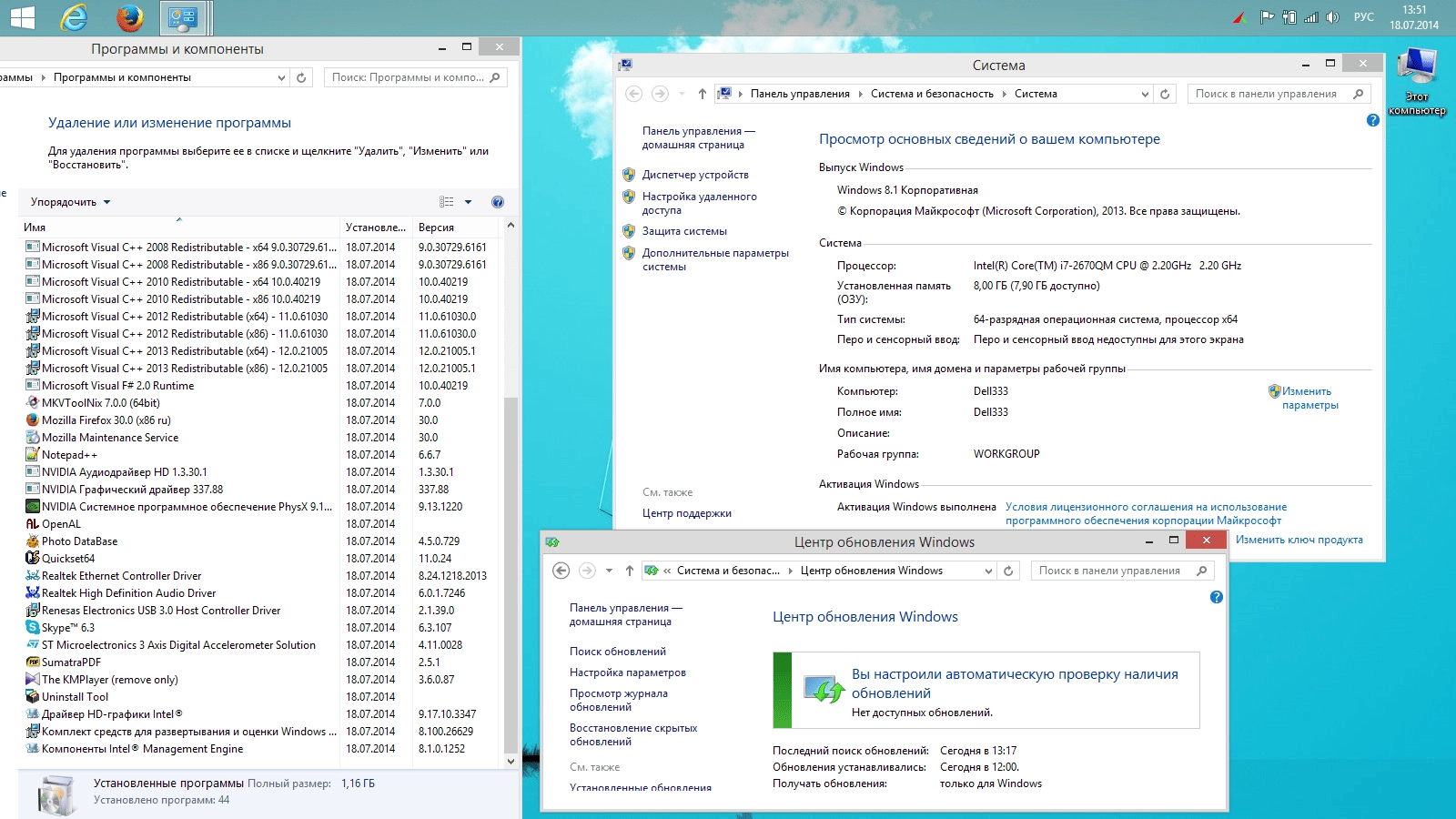Go up one level in Система window
Viewport: 1456px width, 819px height.
(x=702, y=94)
